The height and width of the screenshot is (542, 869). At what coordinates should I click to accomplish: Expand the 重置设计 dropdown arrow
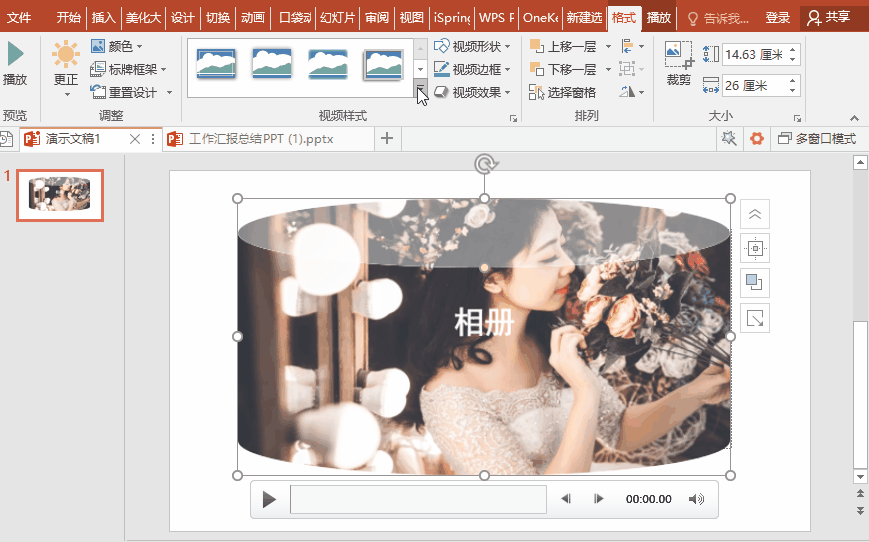tap(169, 93)
